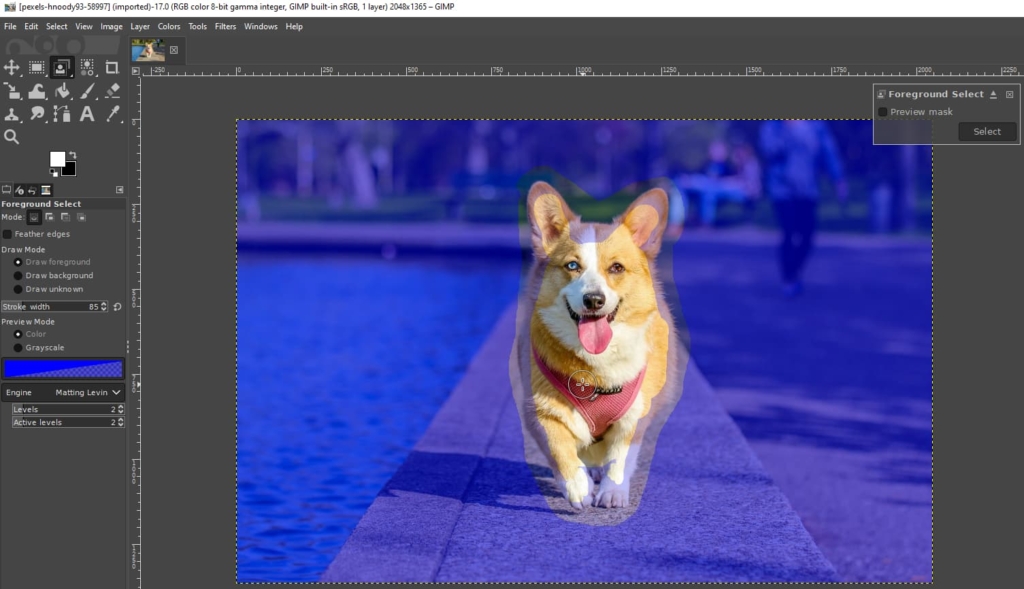Select the Move tool

(x=13, y=67)
